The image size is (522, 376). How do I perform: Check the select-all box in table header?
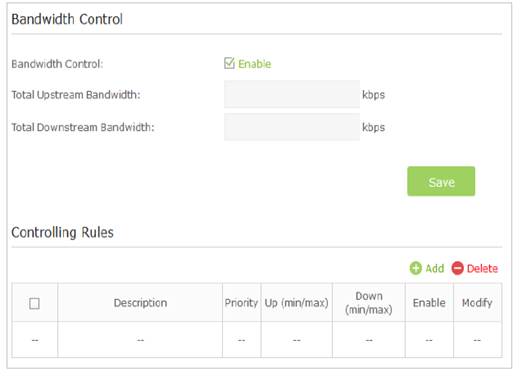(34, 303)
